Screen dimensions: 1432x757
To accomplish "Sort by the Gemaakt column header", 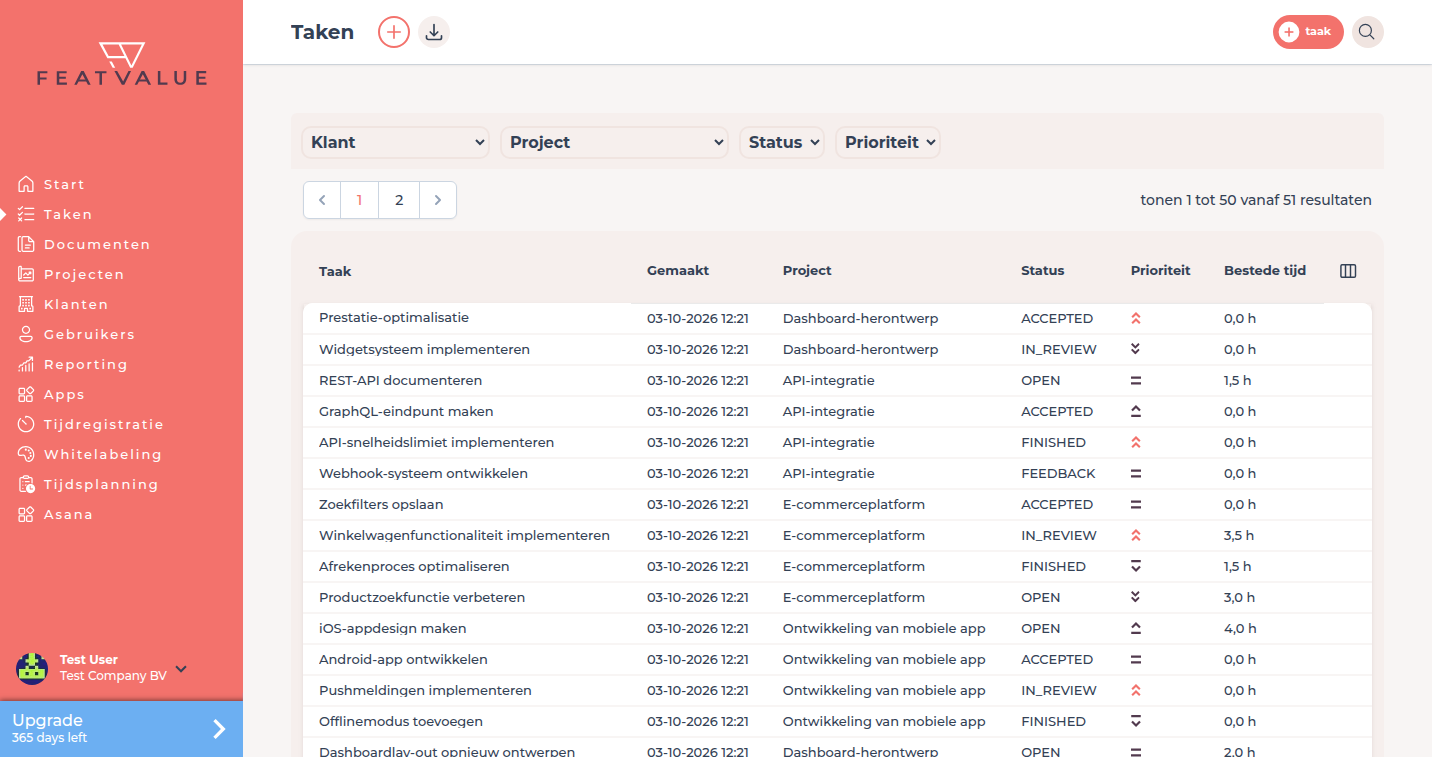I will click(x=678, y=271).
